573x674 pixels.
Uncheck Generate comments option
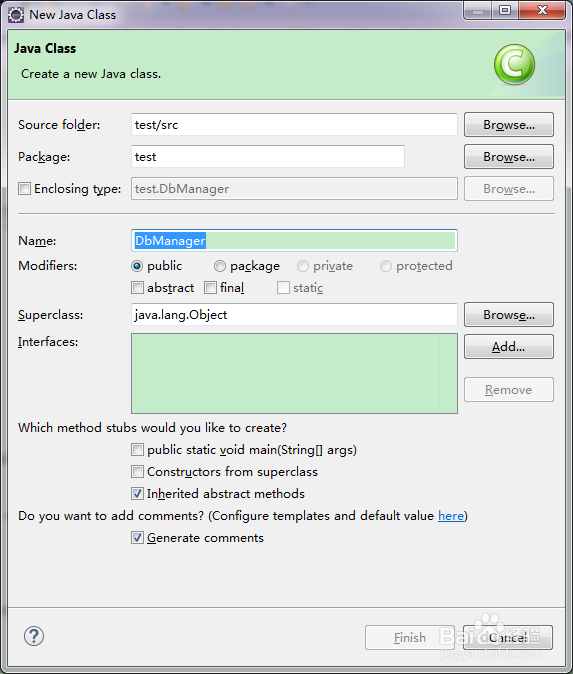[138, 537]
